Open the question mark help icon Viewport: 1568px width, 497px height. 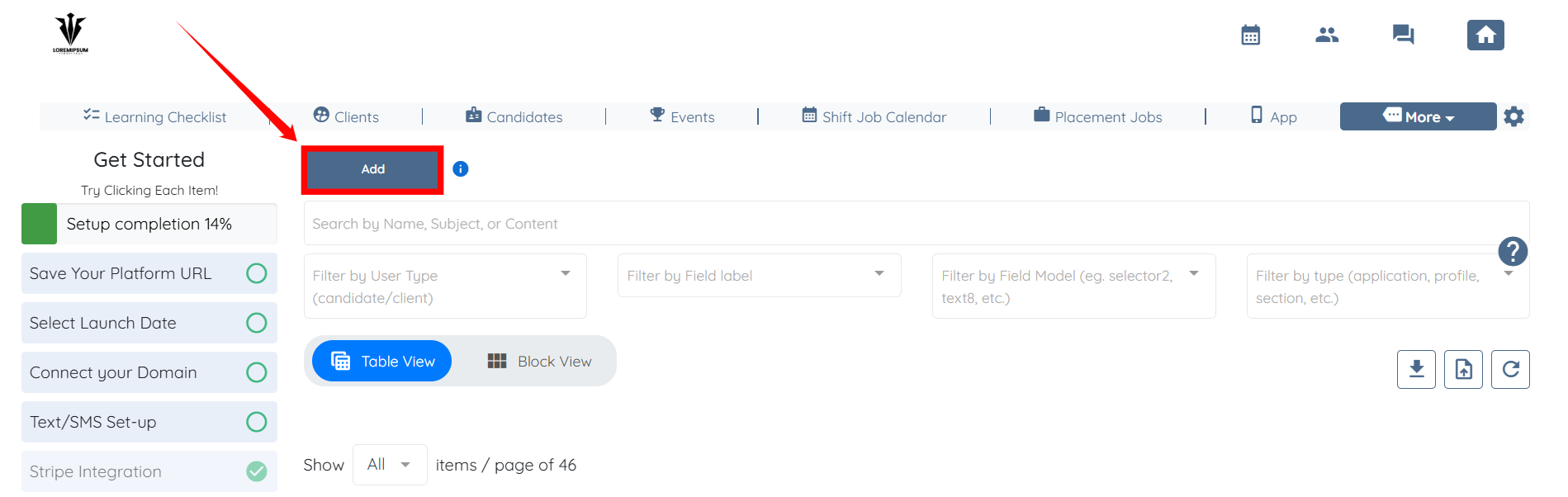pyautogui.click(x=1513, y=251)
